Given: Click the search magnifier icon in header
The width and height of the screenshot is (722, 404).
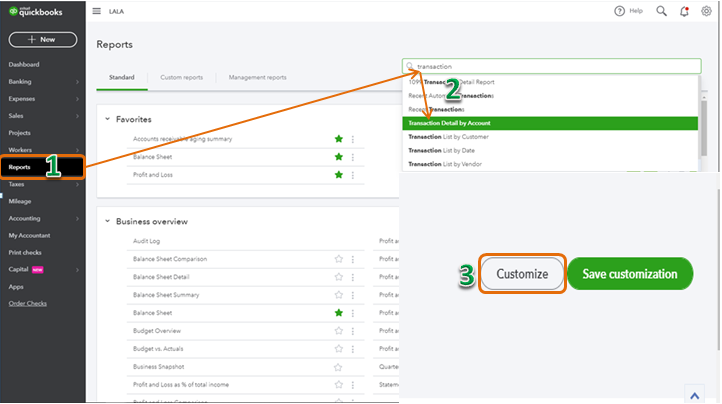Looking at the screenshot, I should pos(662,11).
